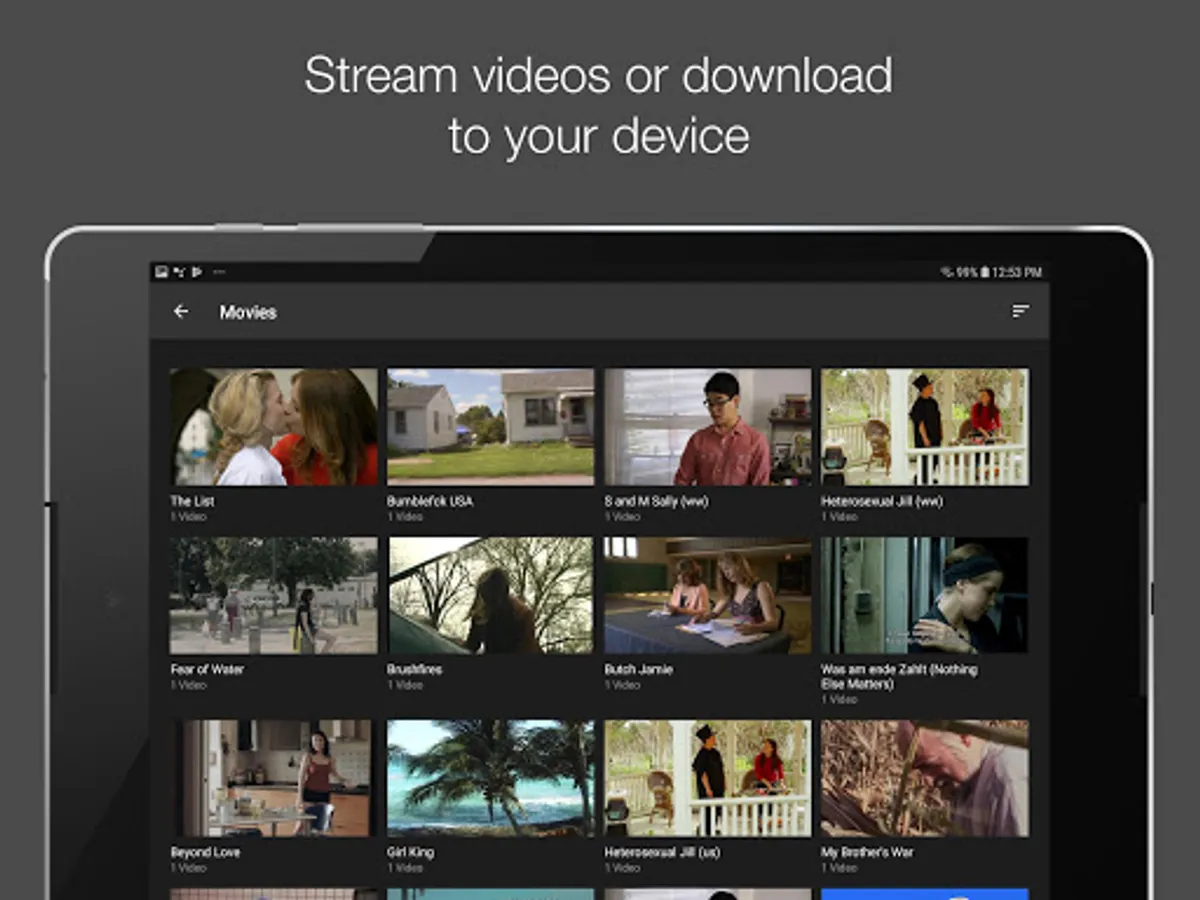Image resolution: width=1200 pixels, height=900 pixels.
Task: Click '1 Video' under Butch Jamie
Action: pos(622,685)
